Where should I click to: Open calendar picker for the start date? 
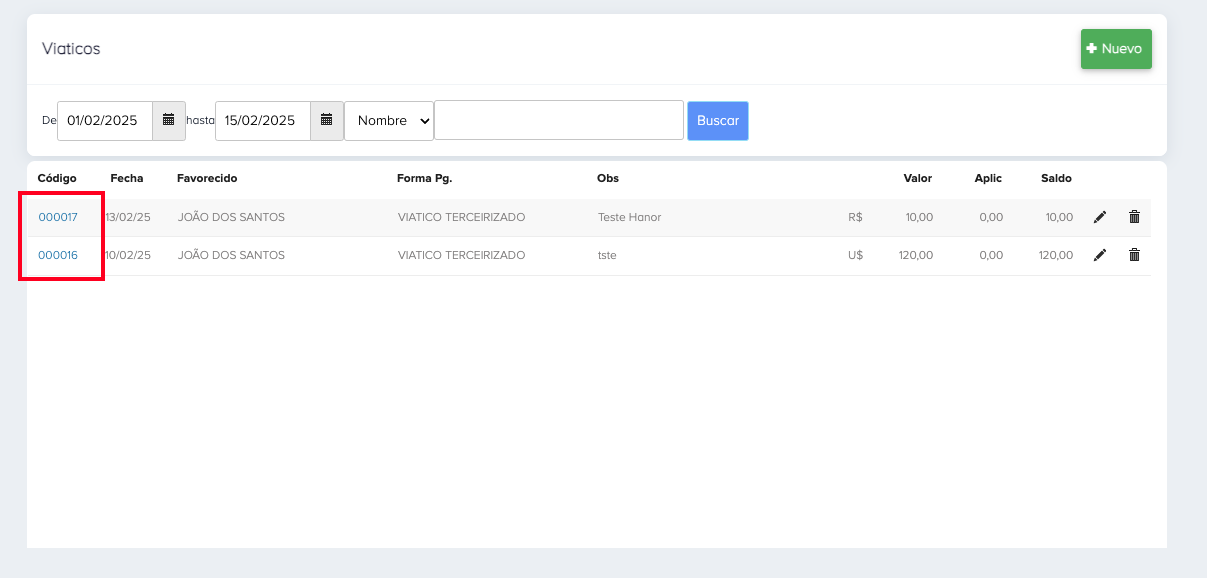tap(169, 120)
